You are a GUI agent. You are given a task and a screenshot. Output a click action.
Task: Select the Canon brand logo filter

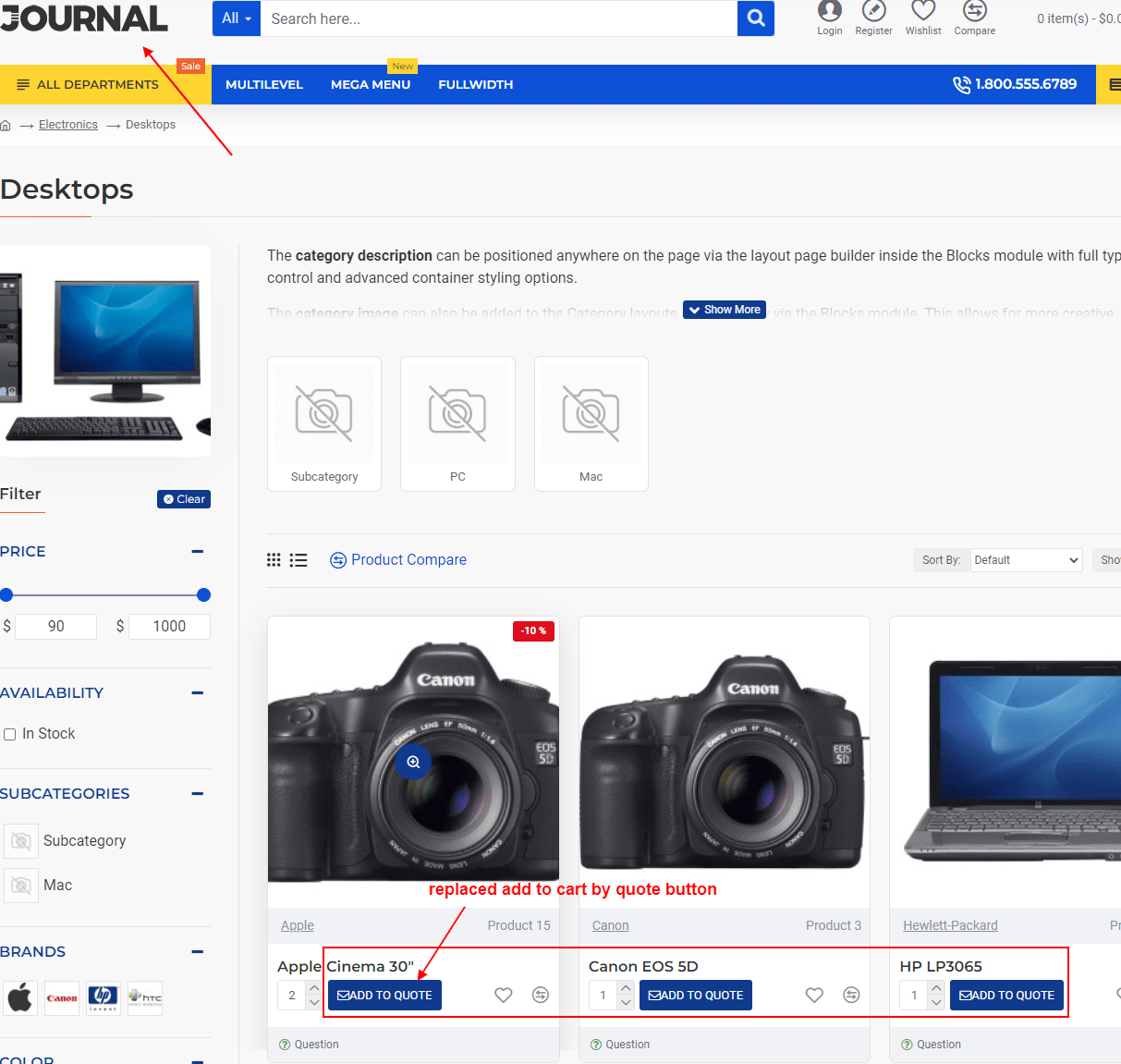pos(62,998)
